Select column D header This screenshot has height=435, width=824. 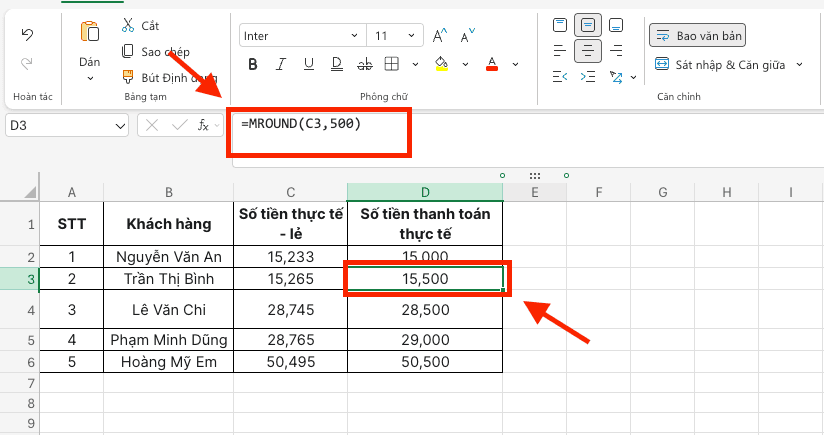(x=425, y=192)
